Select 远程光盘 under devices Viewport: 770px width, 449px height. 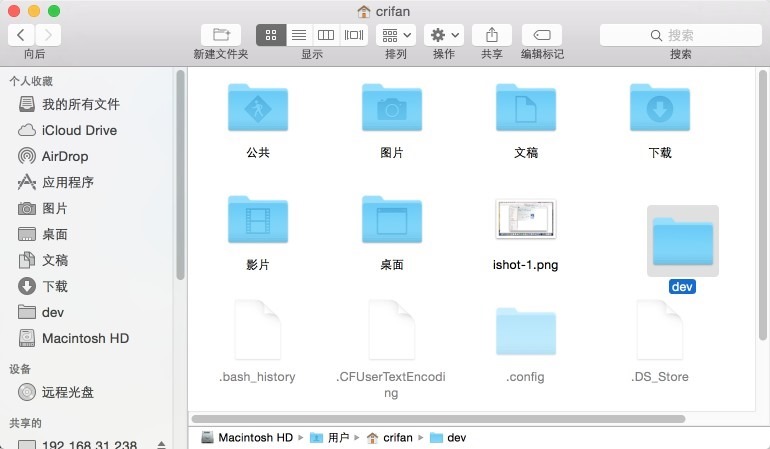click(86, 392)
